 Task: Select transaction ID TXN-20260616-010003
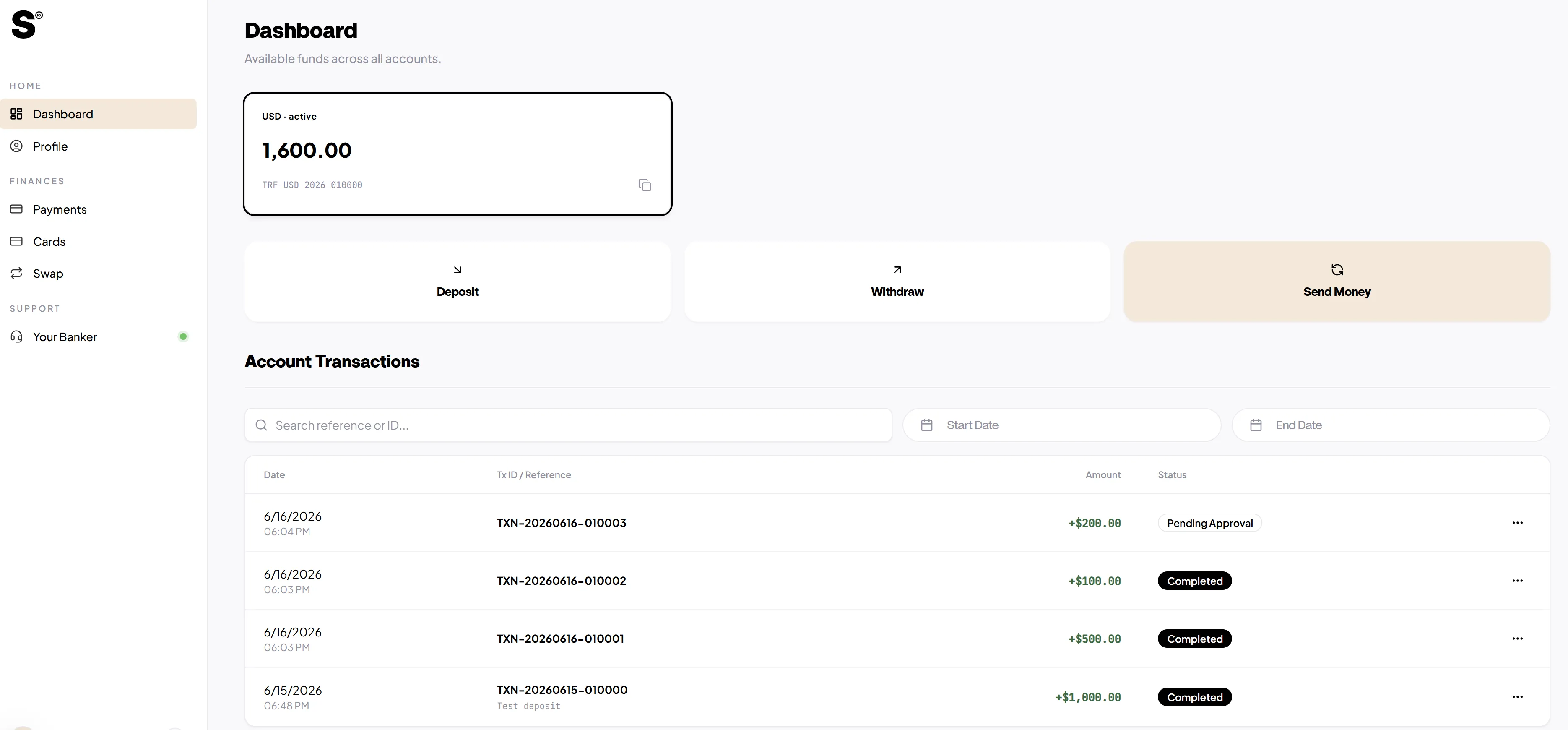click(x=561, y=523)
